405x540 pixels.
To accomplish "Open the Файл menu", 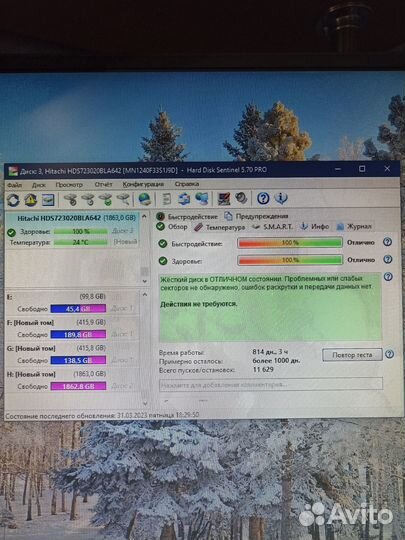I will 14,185.
